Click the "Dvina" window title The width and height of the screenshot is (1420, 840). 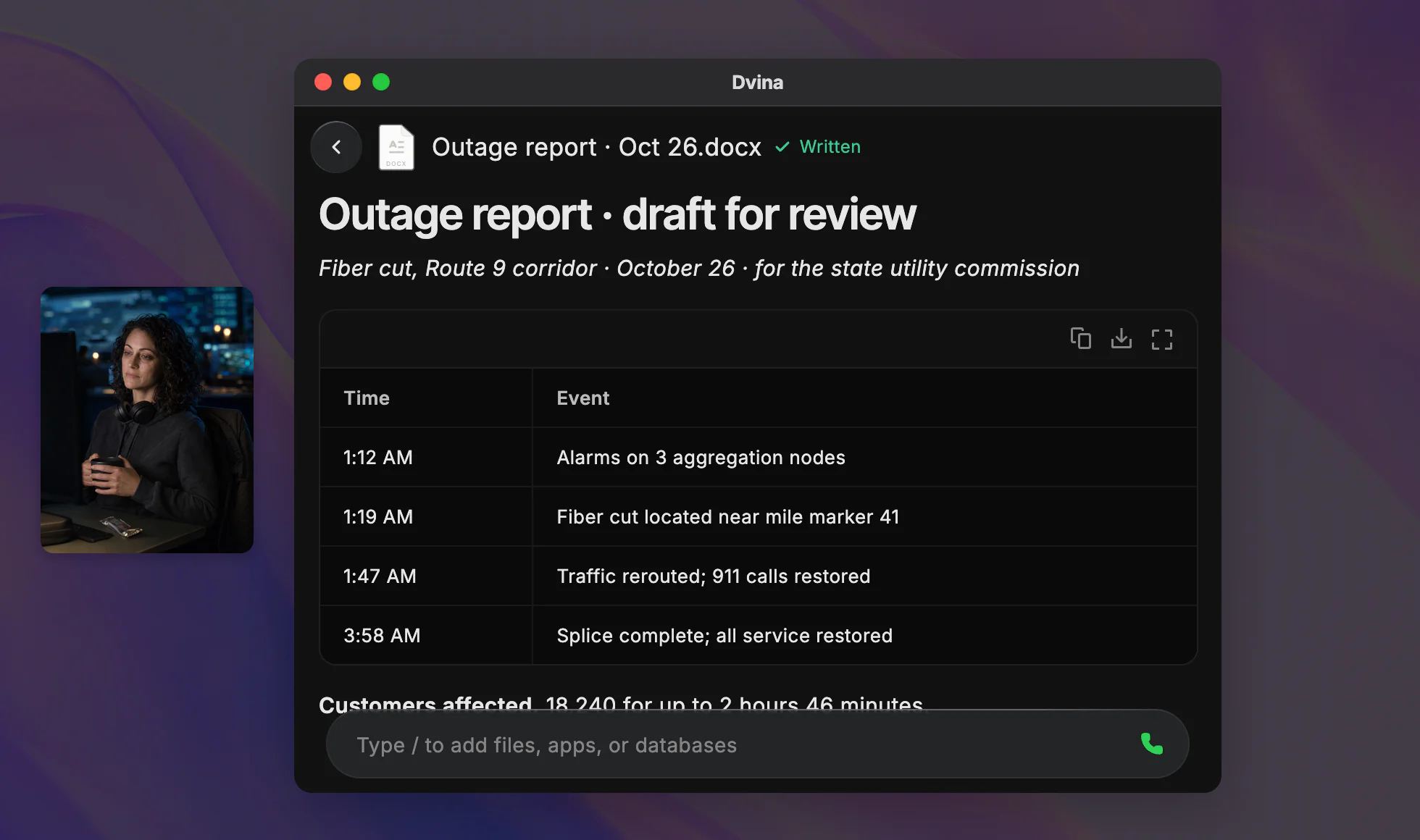tap(757, 83)
